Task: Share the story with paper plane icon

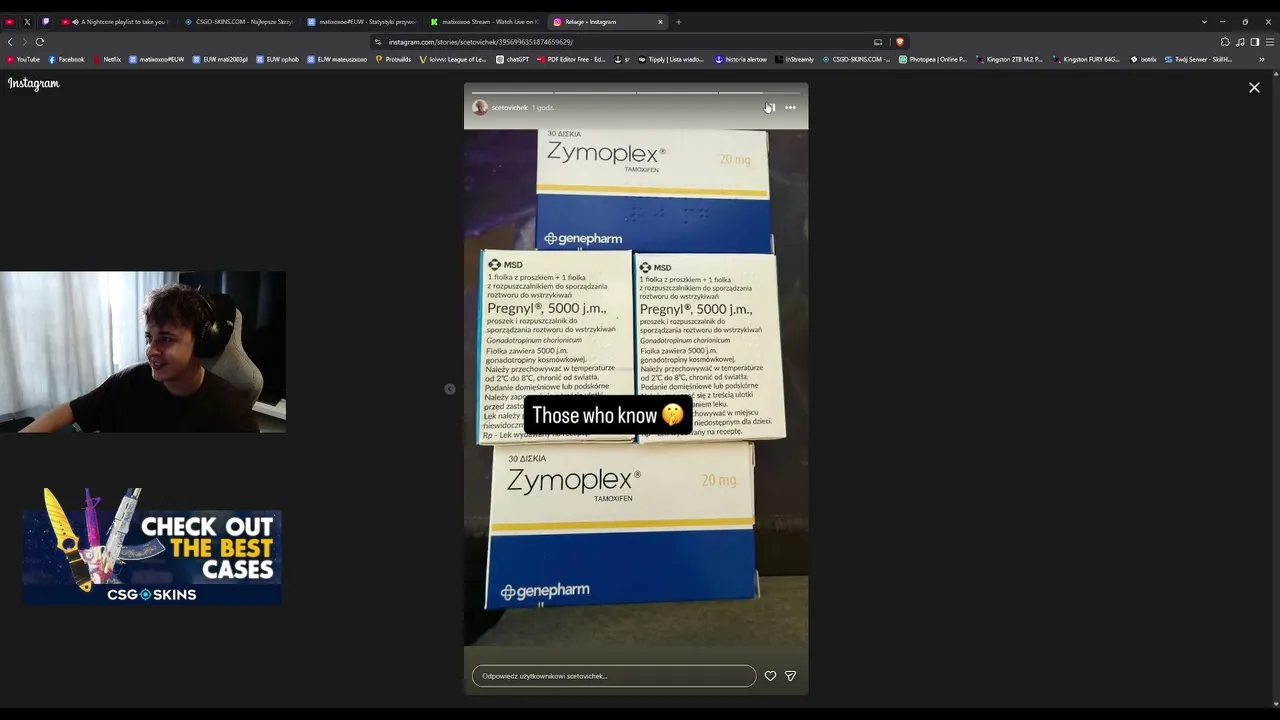Action: coord(790,676)
